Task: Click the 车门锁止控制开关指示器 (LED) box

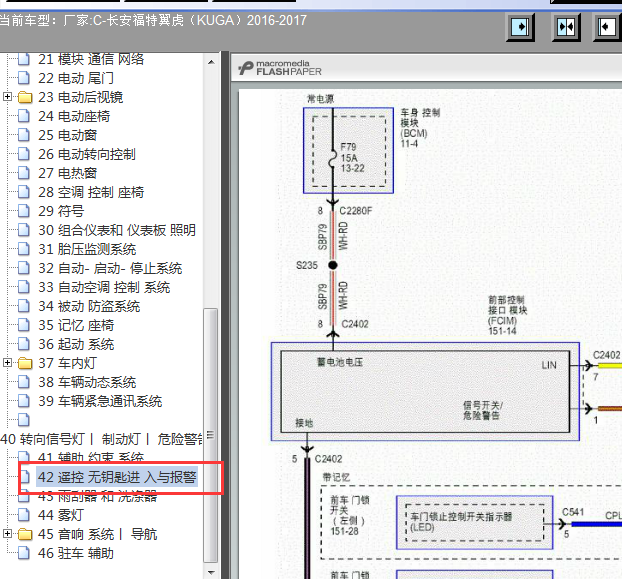Action: tap(474, 522)
